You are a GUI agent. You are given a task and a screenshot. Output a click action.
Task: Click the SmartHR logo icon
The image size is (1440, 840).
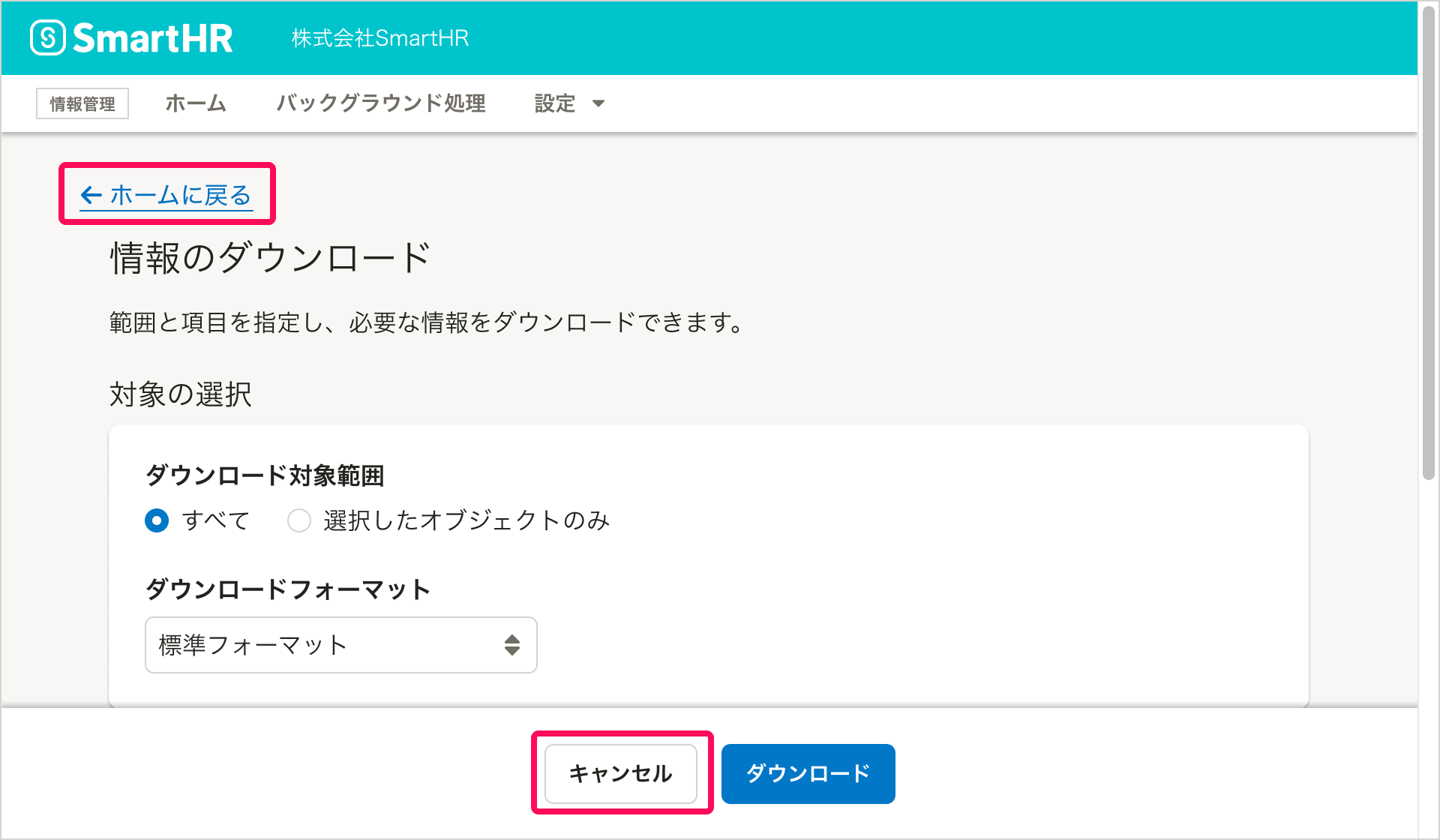pos(48,37)
